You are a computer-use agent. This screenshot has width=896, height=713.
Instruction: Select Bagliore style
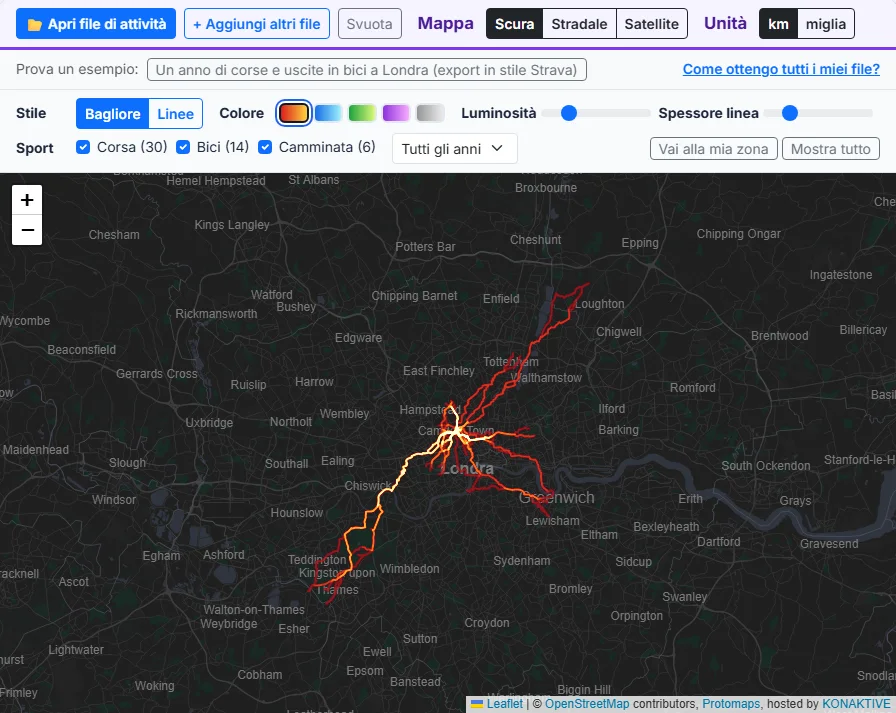113,114
